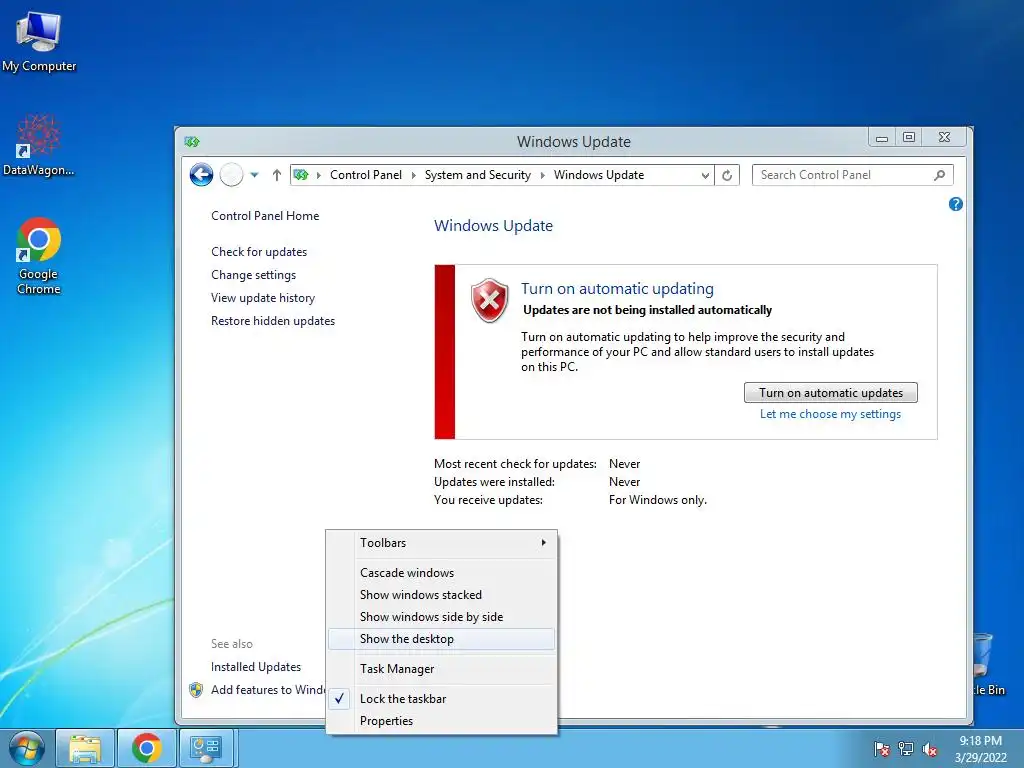
Task: Click the back arrow in Windows Update
Action: coord(201,175)
